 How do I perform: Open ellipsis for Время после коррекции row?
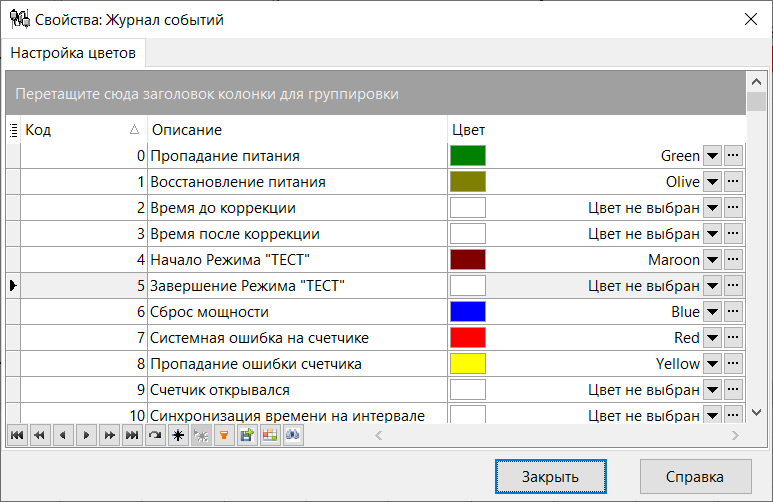[x=734, y=234]
